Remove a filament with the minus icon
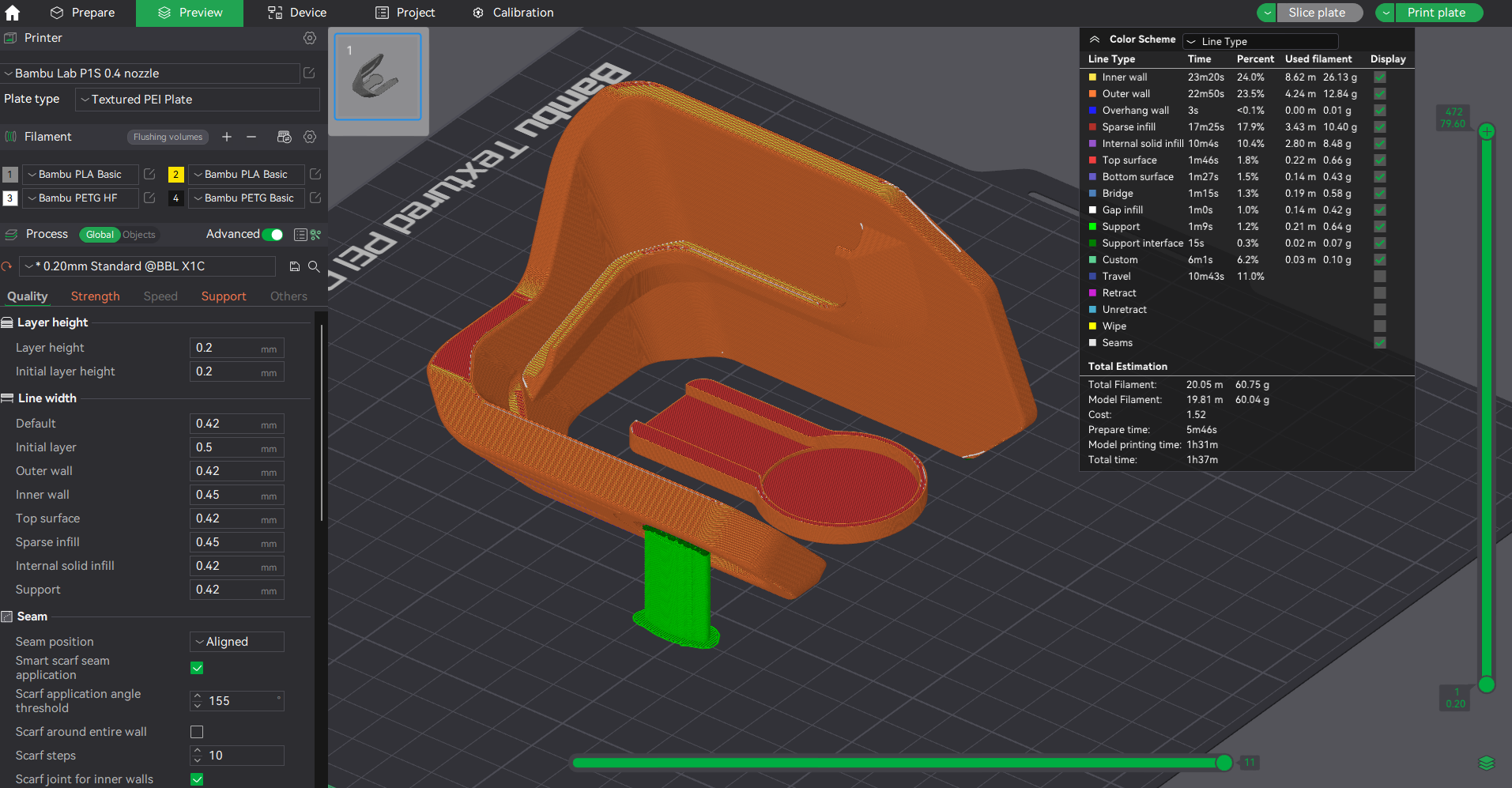Screen dimensions: 1512x788 [251, 137]
